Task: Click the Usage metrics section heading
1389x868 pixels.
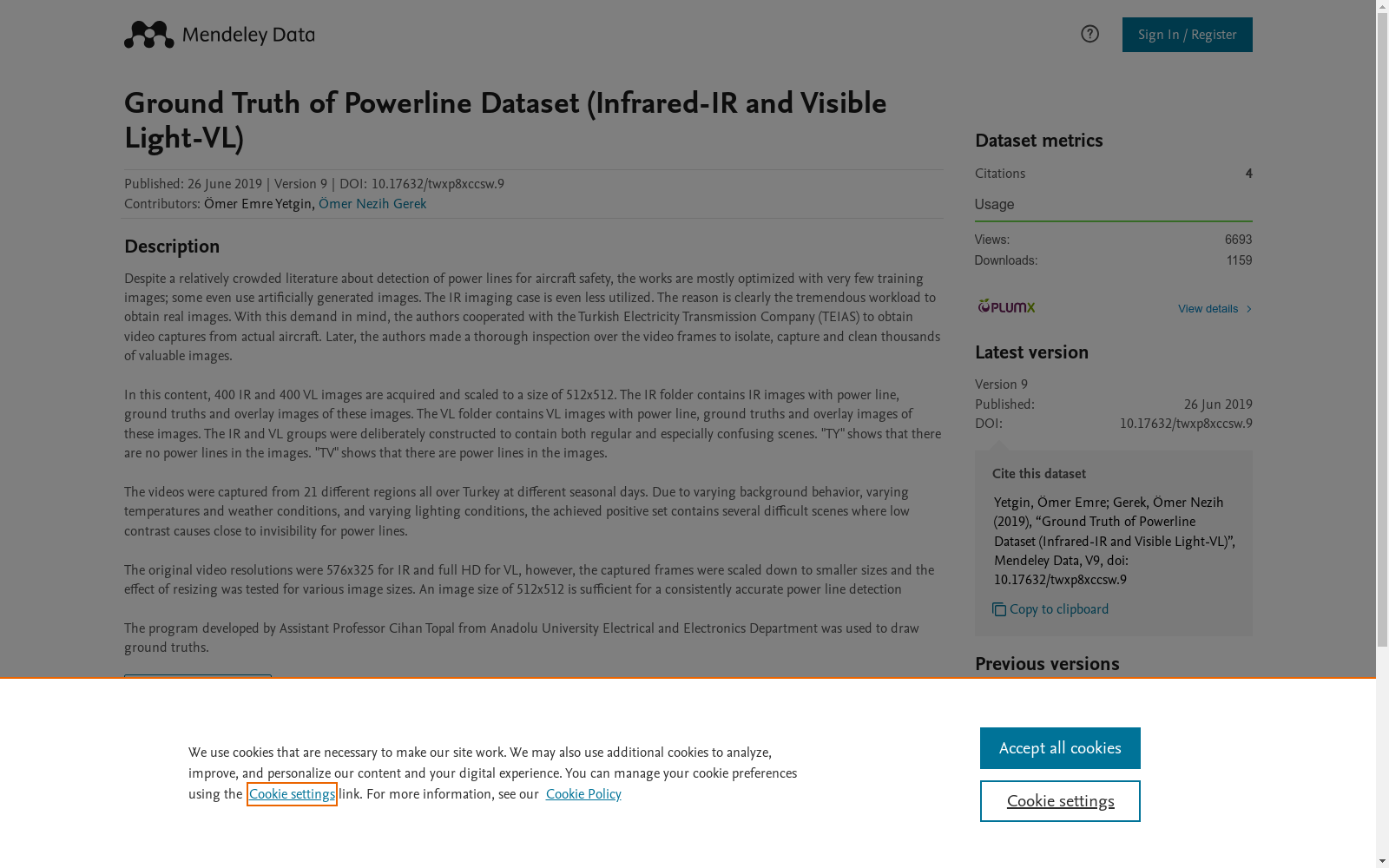Action: tap(994, 205)
